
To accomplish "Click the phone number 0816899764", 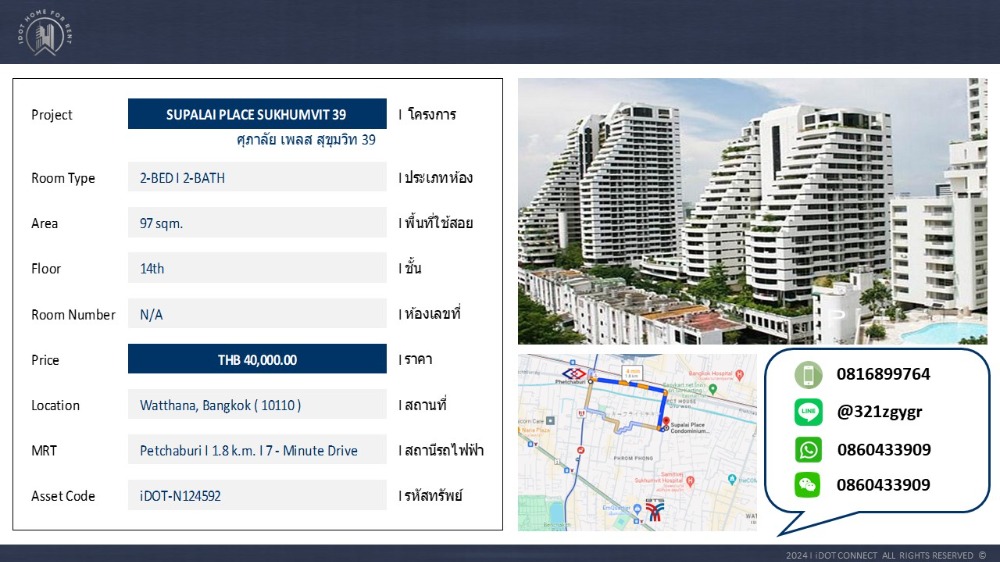I will [883, 375].
